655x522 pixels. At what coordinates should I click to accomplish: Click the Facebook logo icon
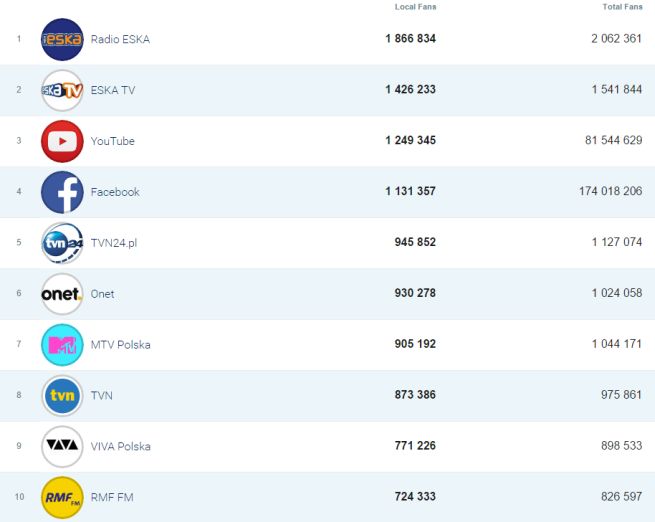pyautogui.click(x=62, y=192)
